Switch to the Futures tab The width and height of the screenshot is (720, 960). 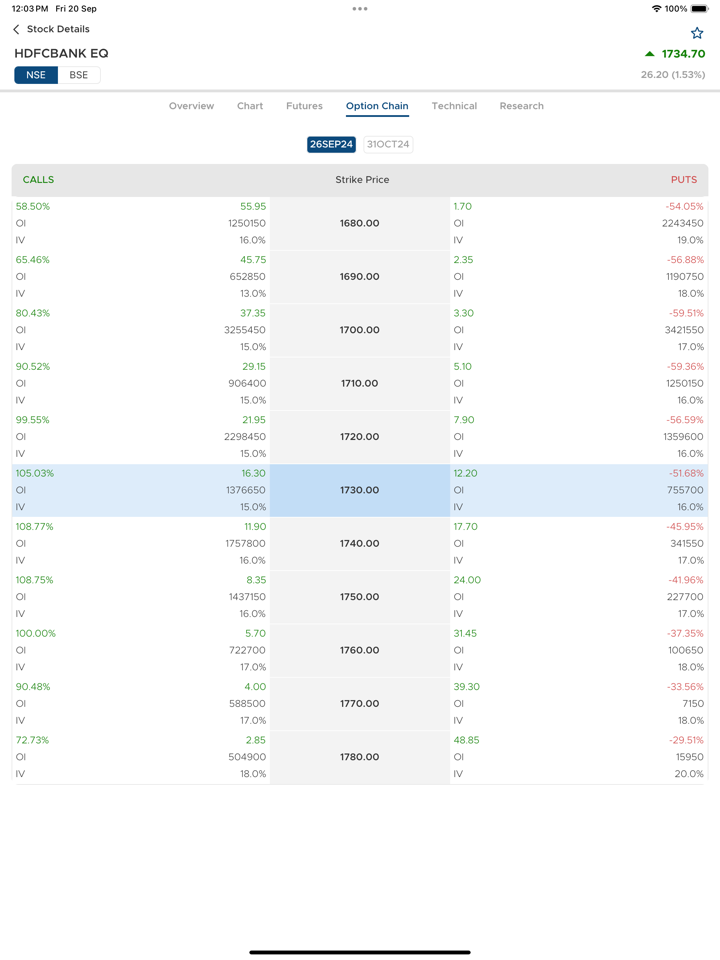click(304, 106)
